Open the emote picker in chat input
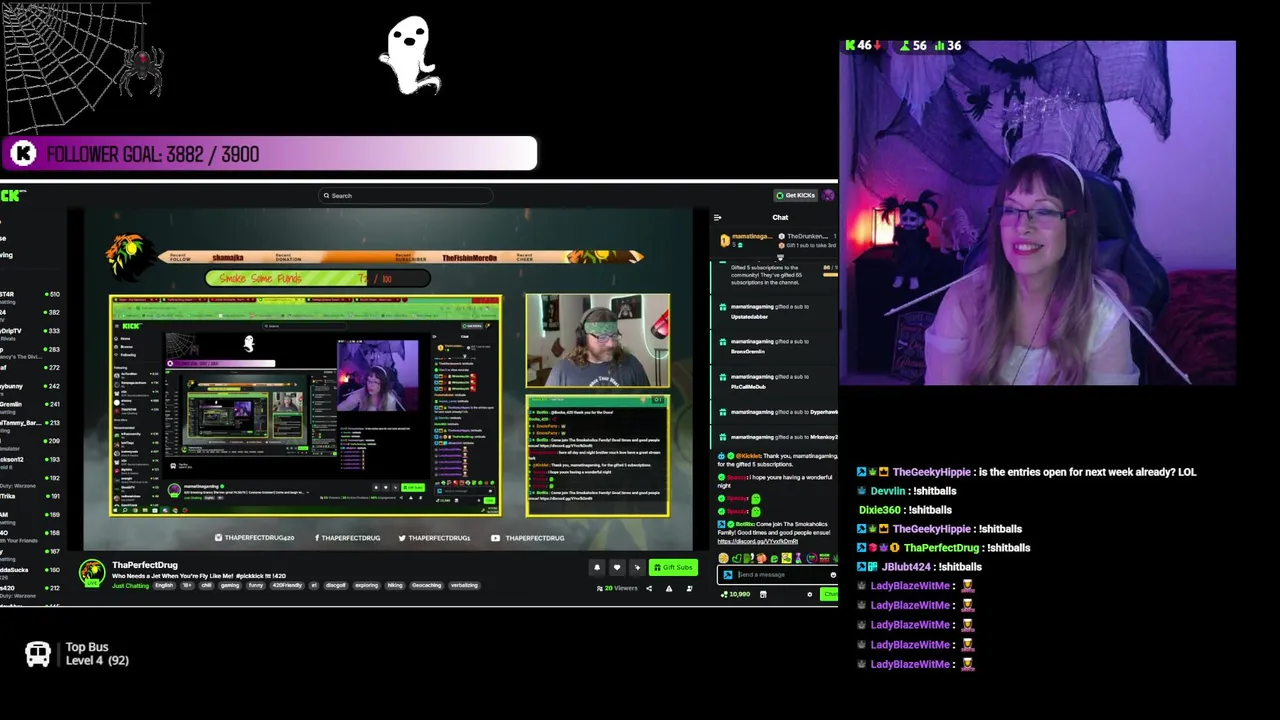Image resolution: width=1280 pixels, height=720 pixels. pos(833,575)
